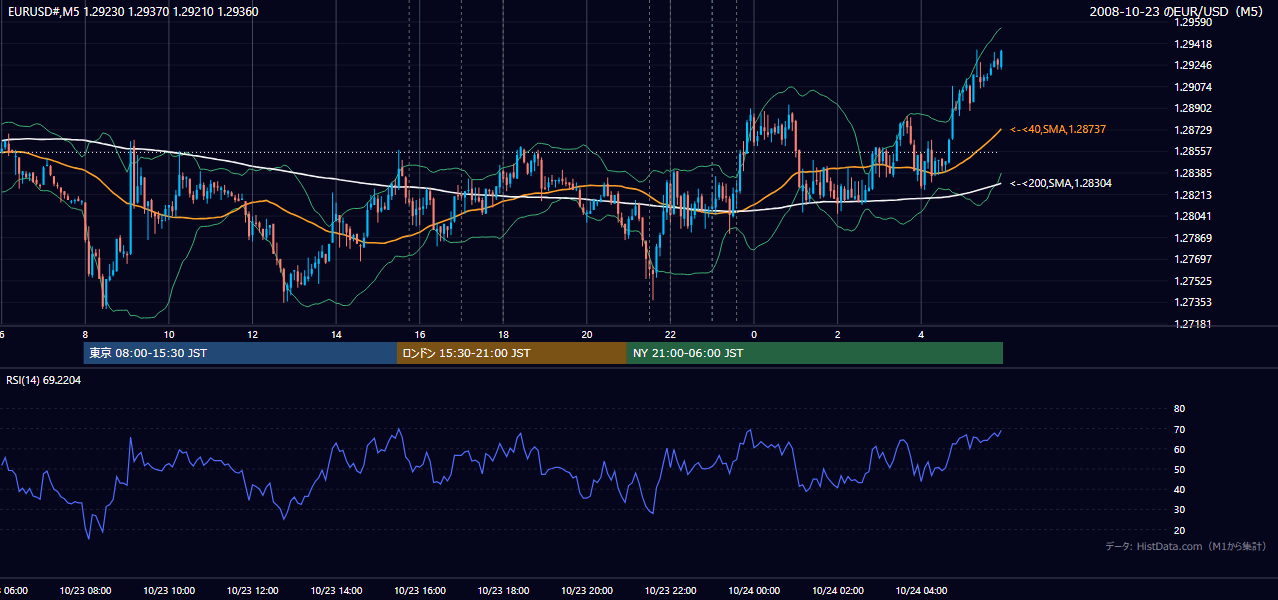Click price axis label 1.28385
1278x600 pixels.
pyautogui.click(x=1193, y=173)
